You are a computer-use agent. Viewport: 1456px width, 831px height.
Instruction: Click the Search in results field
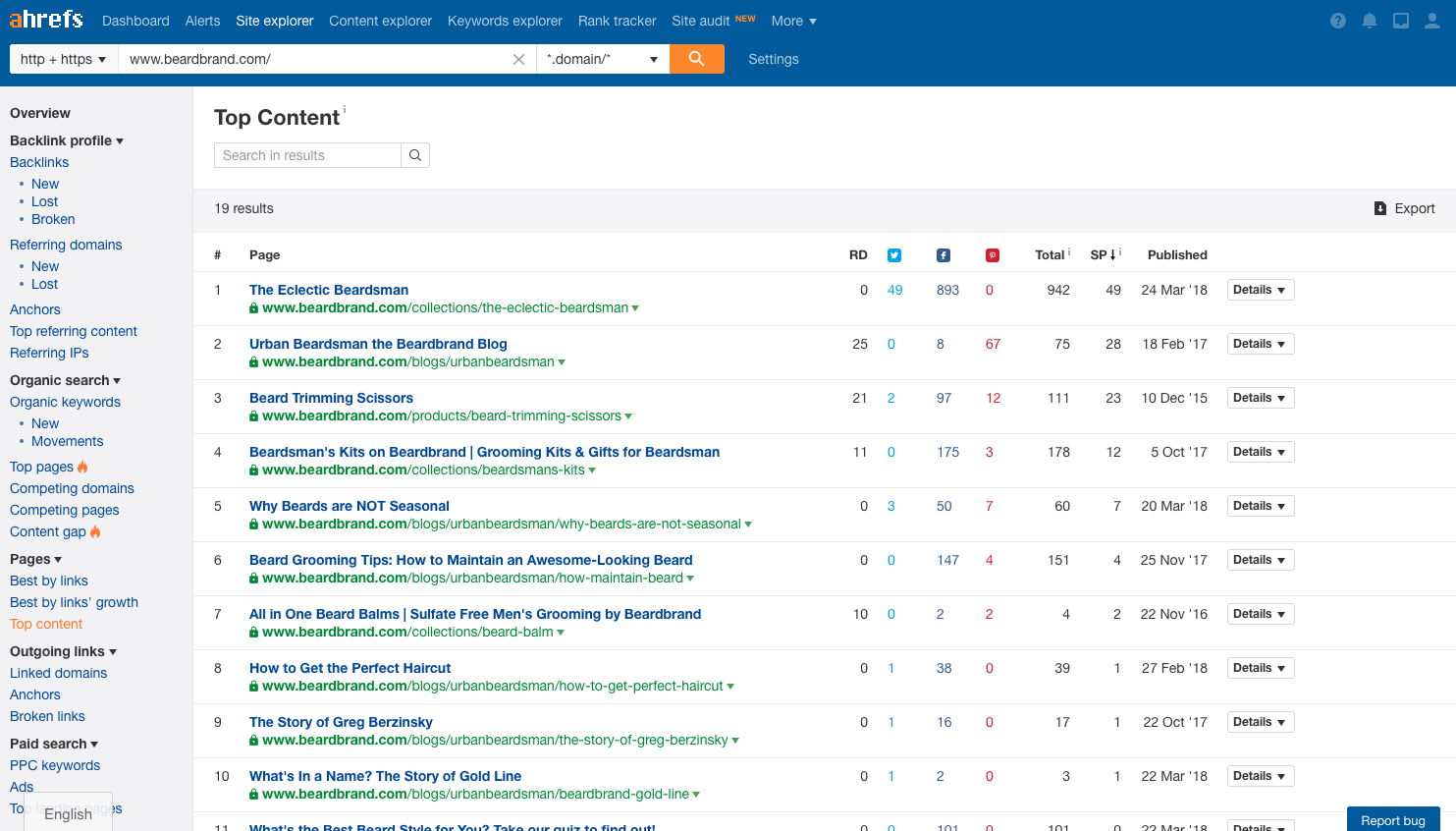point(307,155)
